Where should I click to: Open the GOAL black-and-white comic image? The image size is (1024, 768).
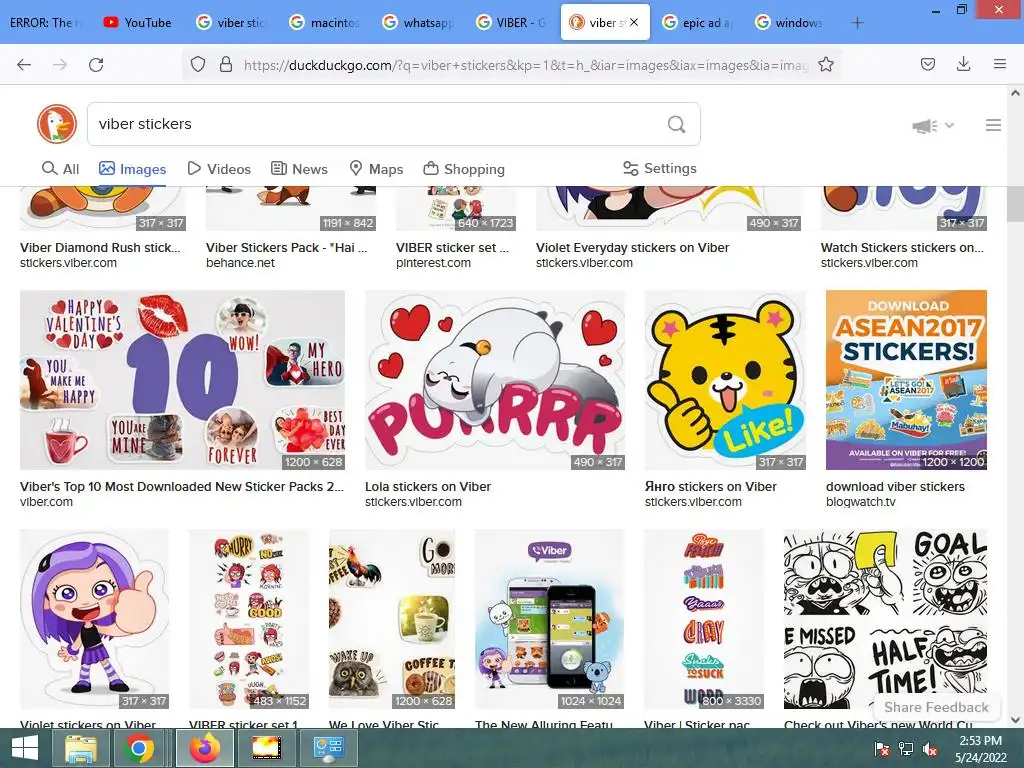point(885,619)
